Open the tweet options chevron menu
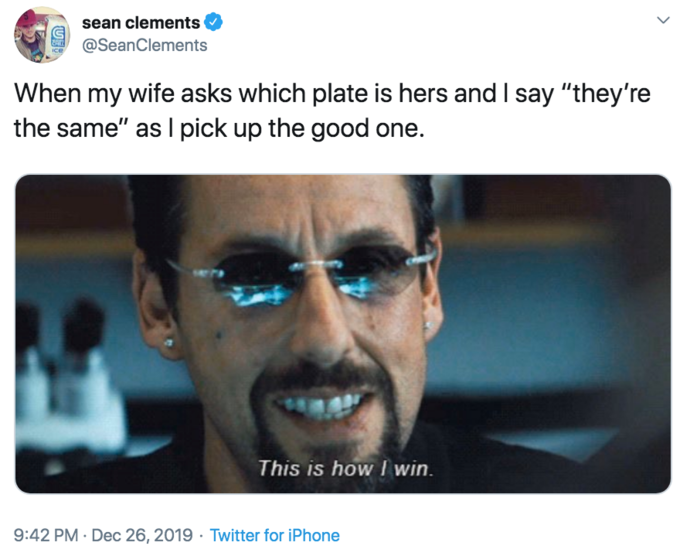Image resolution: width=680 pixels, height=556 pixels. (x=660, y=21)
